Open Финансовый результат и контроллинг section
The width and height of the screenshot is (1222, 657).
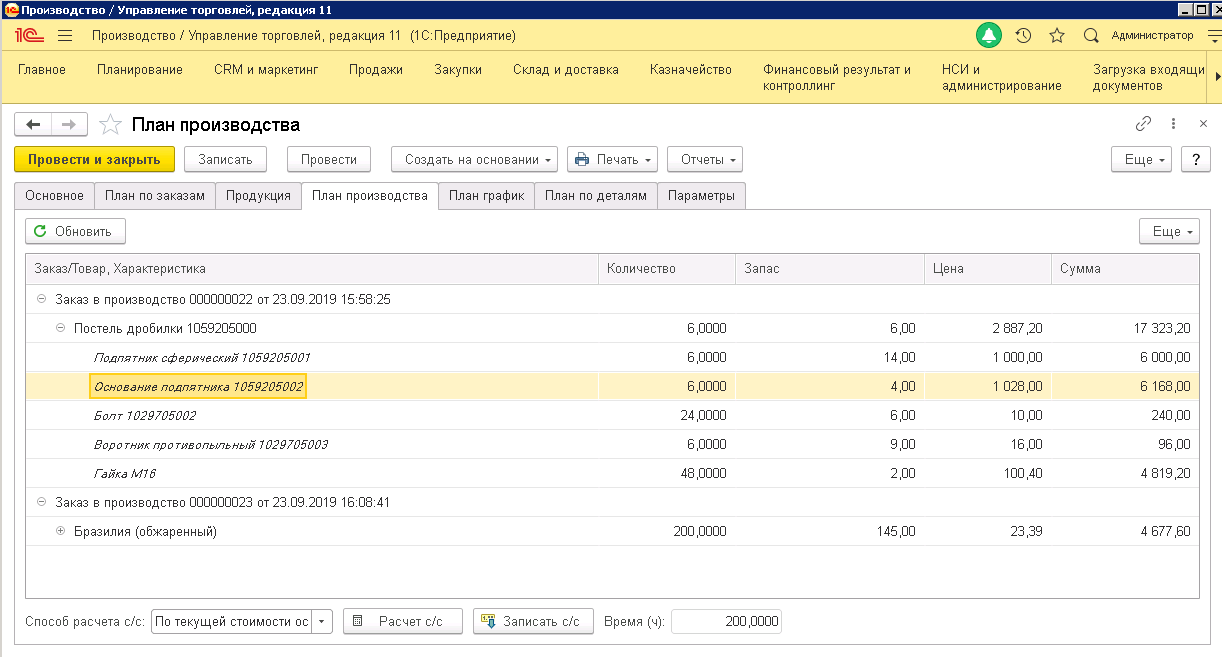(837, 78)
